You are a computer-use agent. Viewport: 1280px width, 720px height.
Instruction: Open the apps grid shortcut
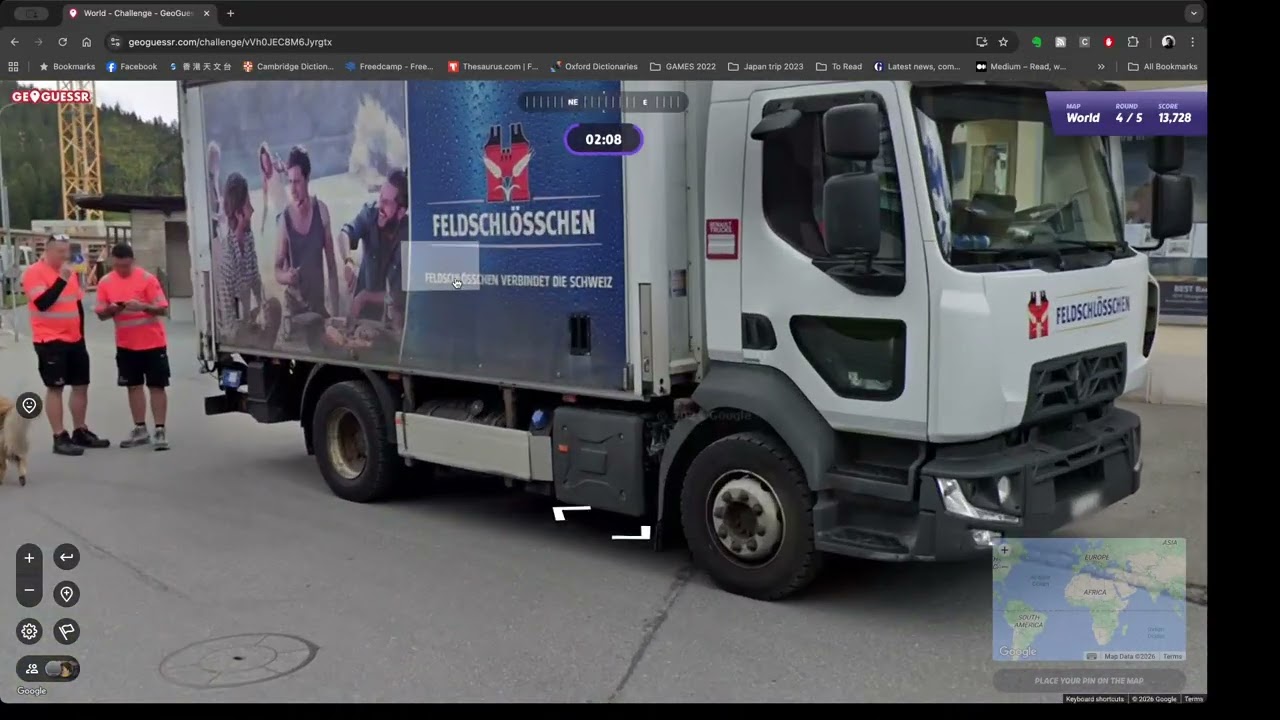coord(13,66)
